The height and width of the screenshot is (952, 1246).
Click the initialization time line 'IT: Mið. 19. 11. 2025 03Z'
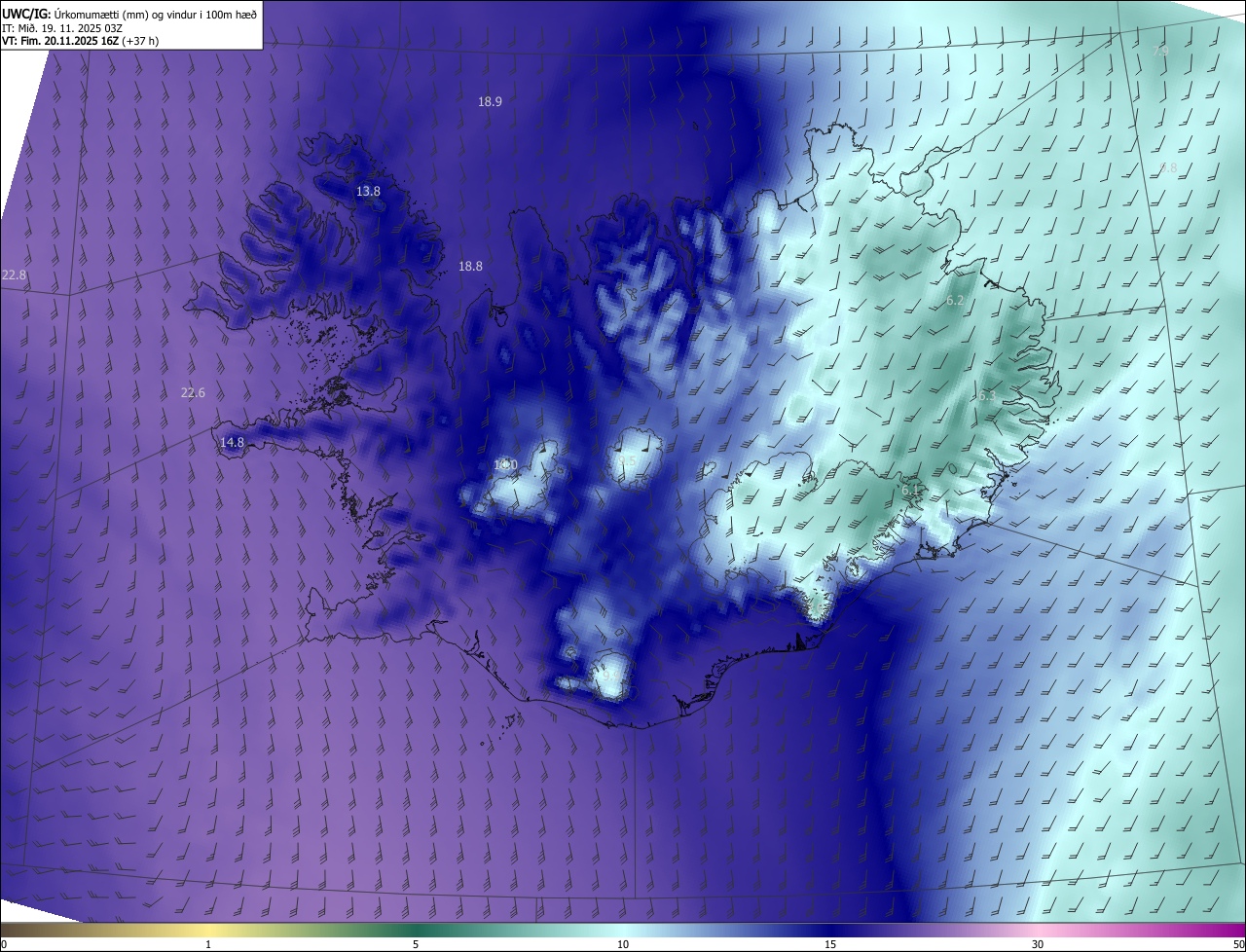[x=63, y=28]
